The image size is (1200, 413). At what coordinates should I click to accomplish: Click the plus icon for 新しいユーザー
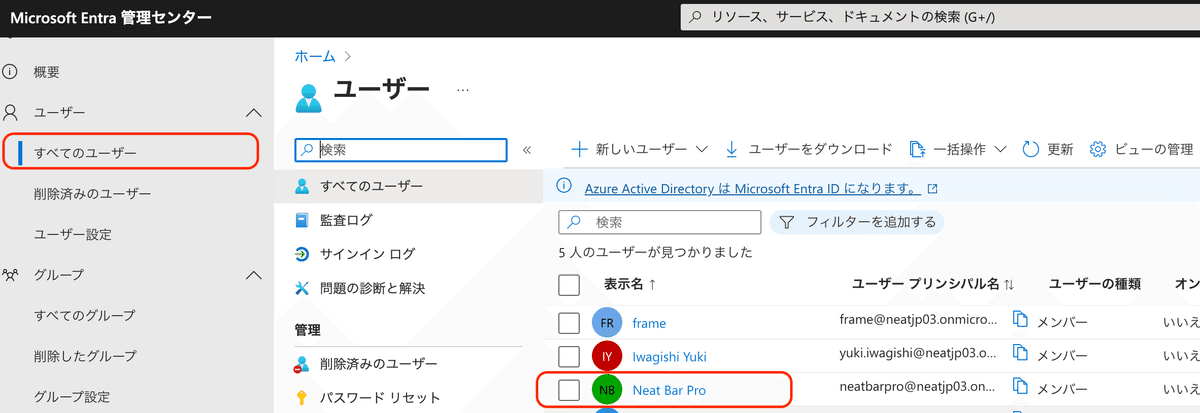click(579, 149)
